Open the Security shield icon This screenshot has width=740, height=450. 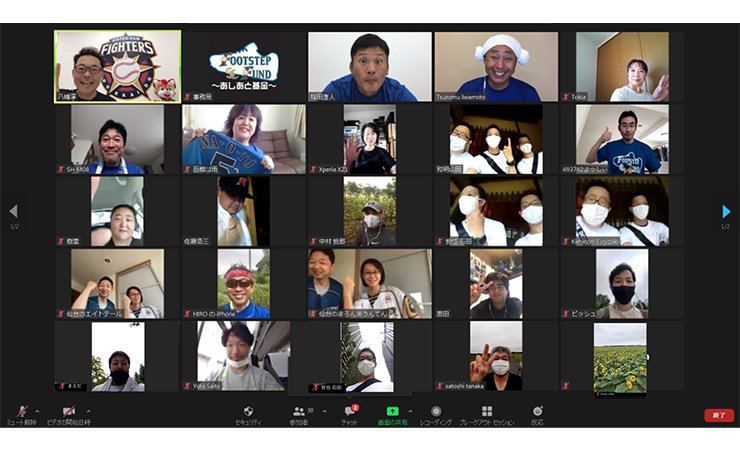[x=248, y=411]
